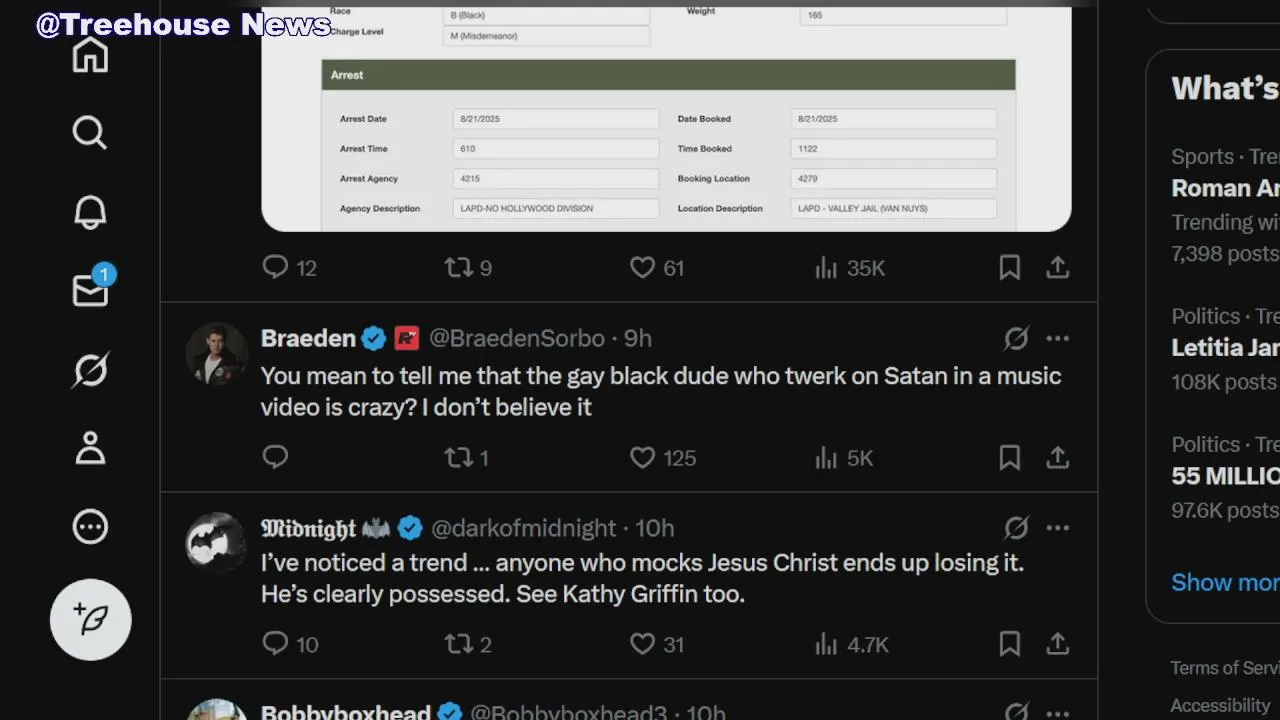Bookmark the Midnight post

[x=1010, y=644]
